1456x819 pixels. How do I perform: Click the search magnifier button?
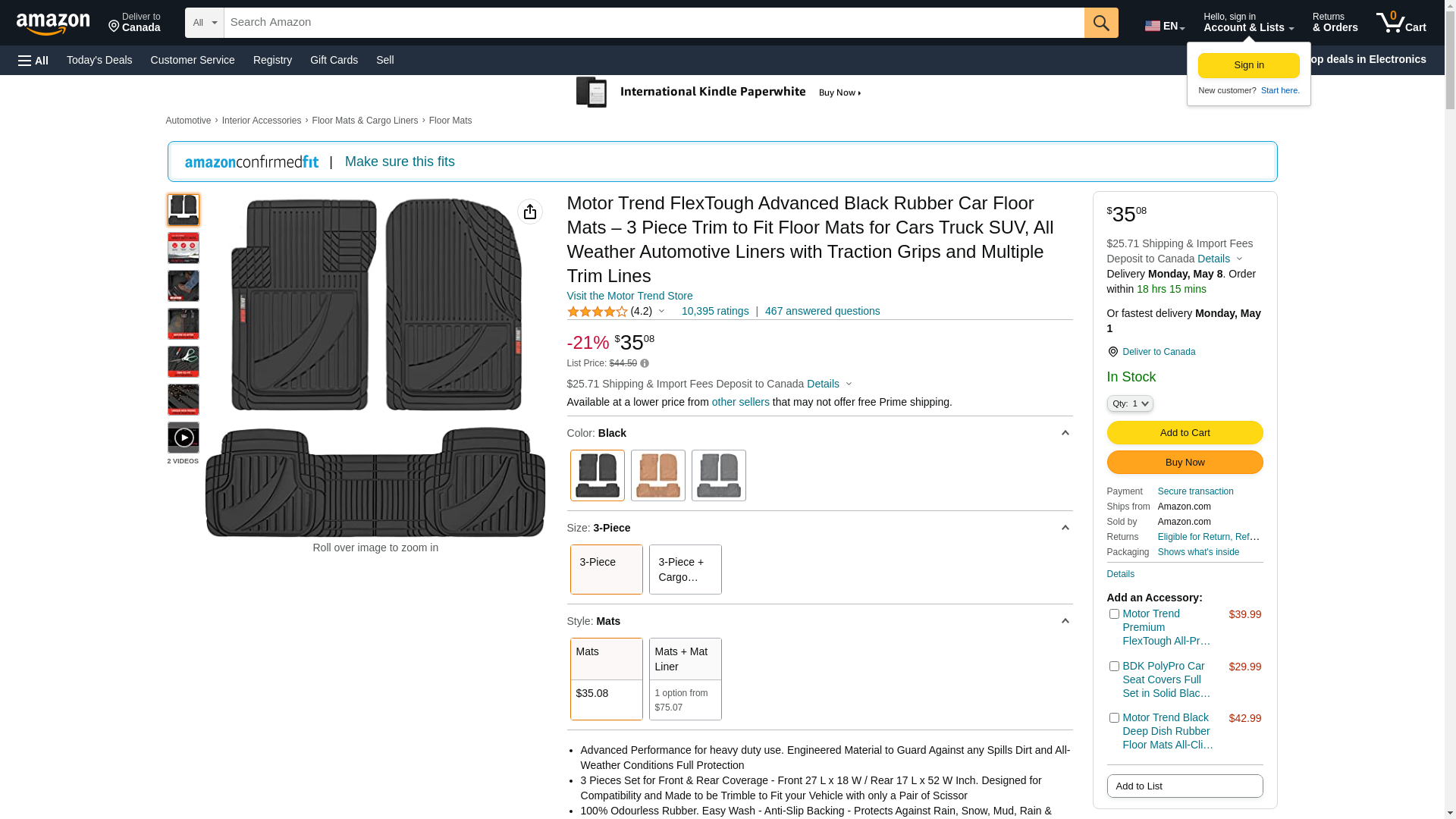tap(1100, 23)
